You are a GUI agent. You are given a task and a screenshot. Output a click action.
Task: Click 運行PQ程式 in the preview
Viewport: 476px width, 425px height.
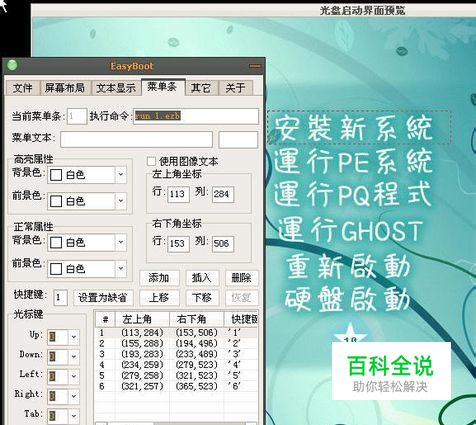353,194
